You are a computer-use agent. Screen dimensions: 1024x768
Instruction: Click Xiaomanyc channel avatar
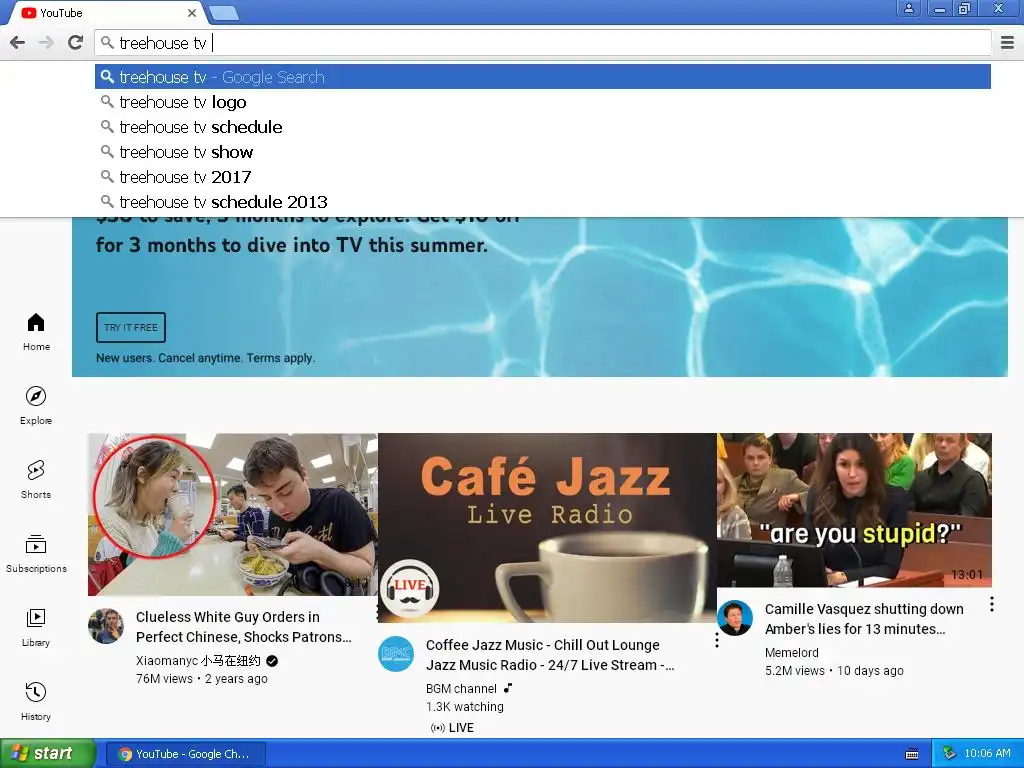(x=106, y=626)
